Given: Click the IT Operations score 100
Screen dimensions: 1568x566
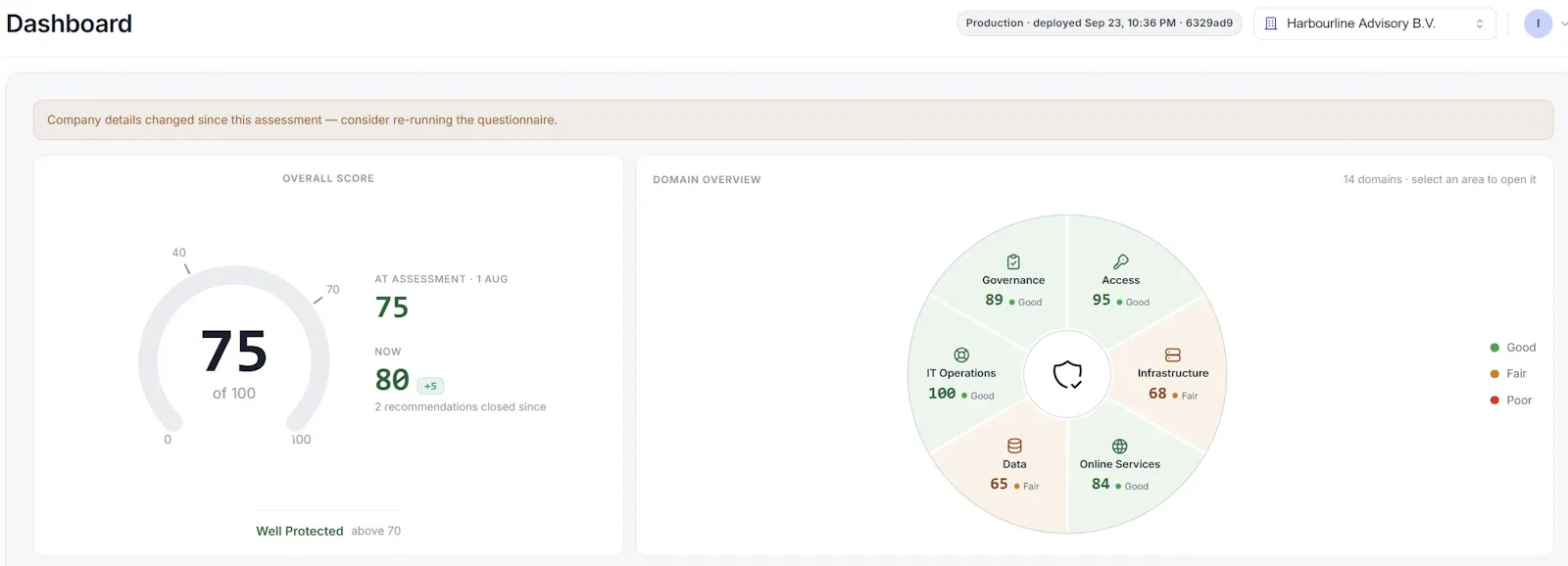Looking at the screenshot, I should [x=942, y=394].
